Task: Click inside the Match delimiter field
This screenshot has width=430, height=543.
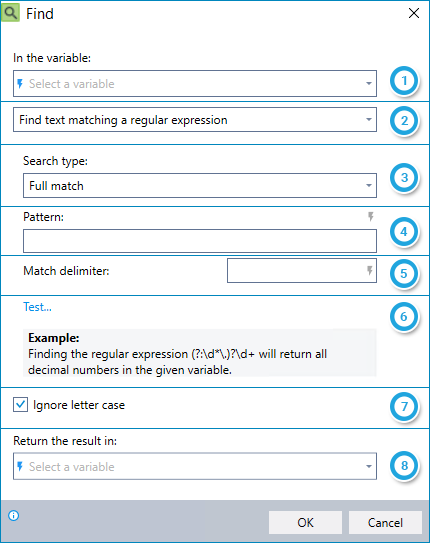Action: pos(302,270)
